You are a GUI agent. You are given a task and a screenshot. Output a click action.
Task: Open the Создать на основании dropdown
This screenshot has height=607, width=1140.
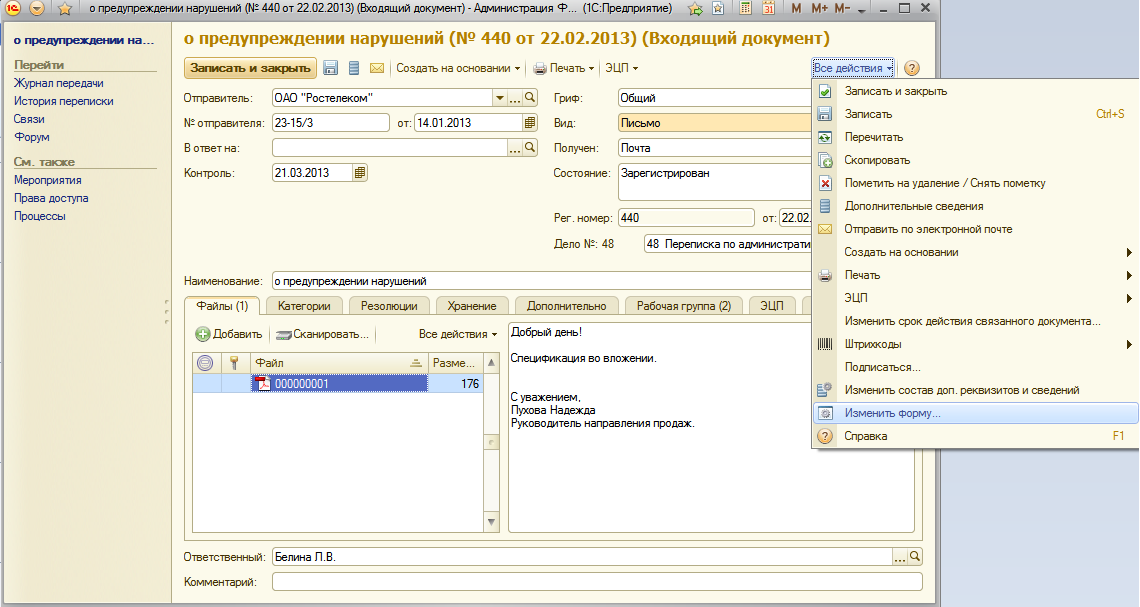pos(458,68)
